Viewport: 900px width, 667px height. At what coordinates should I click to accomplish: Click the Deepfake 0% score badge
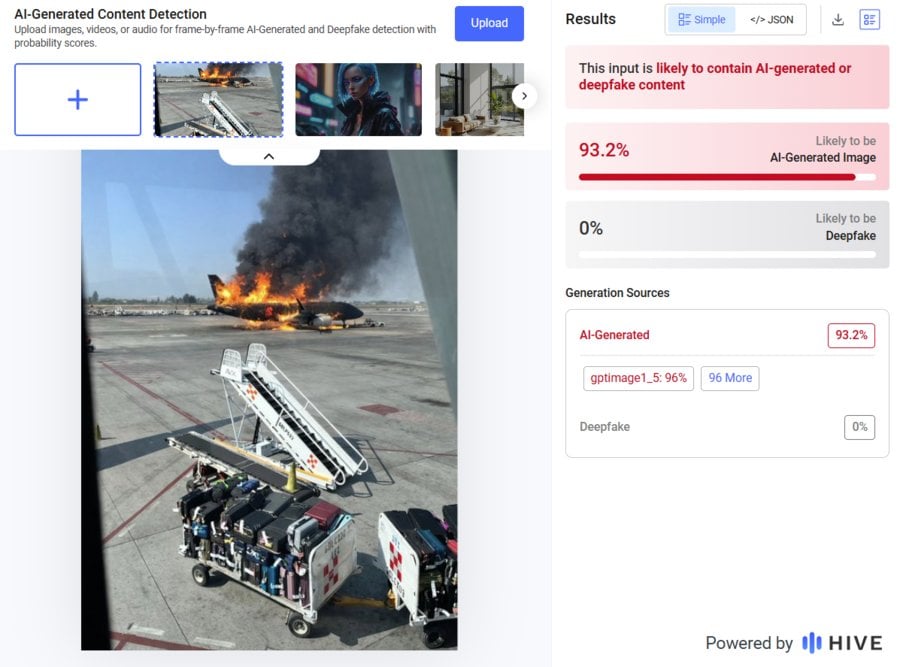tap(859, 427)
